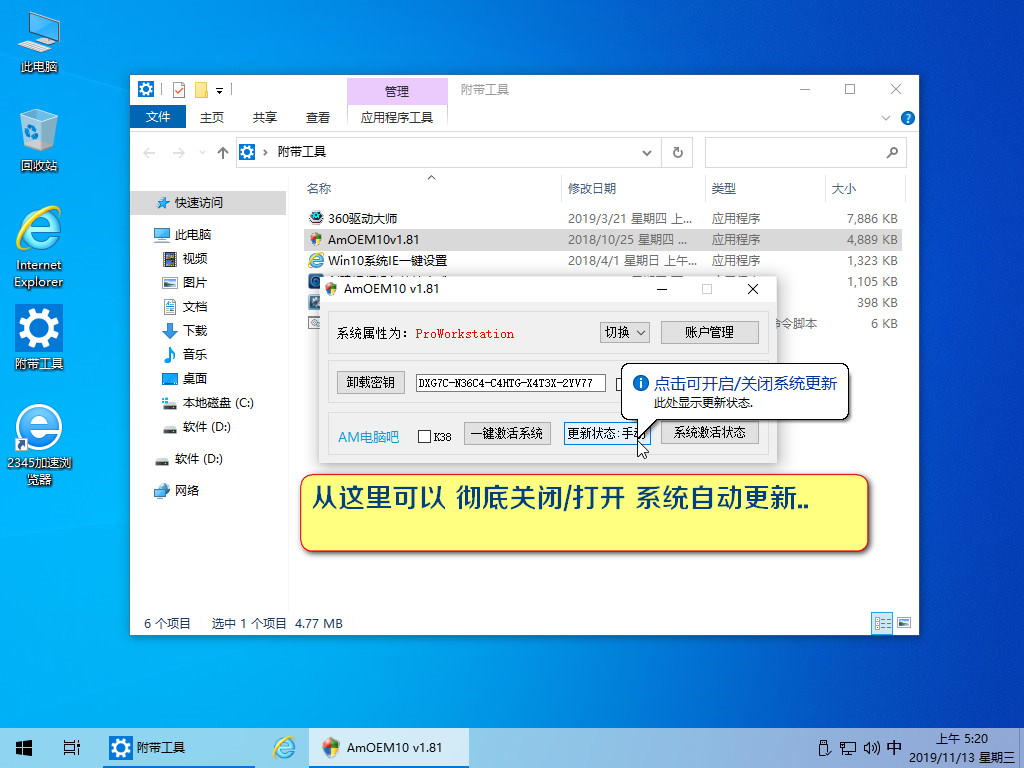This screenshot has height=768, width=1024.
Task: Click the 更新状态:手动 button
Action: tap(607, 434)
